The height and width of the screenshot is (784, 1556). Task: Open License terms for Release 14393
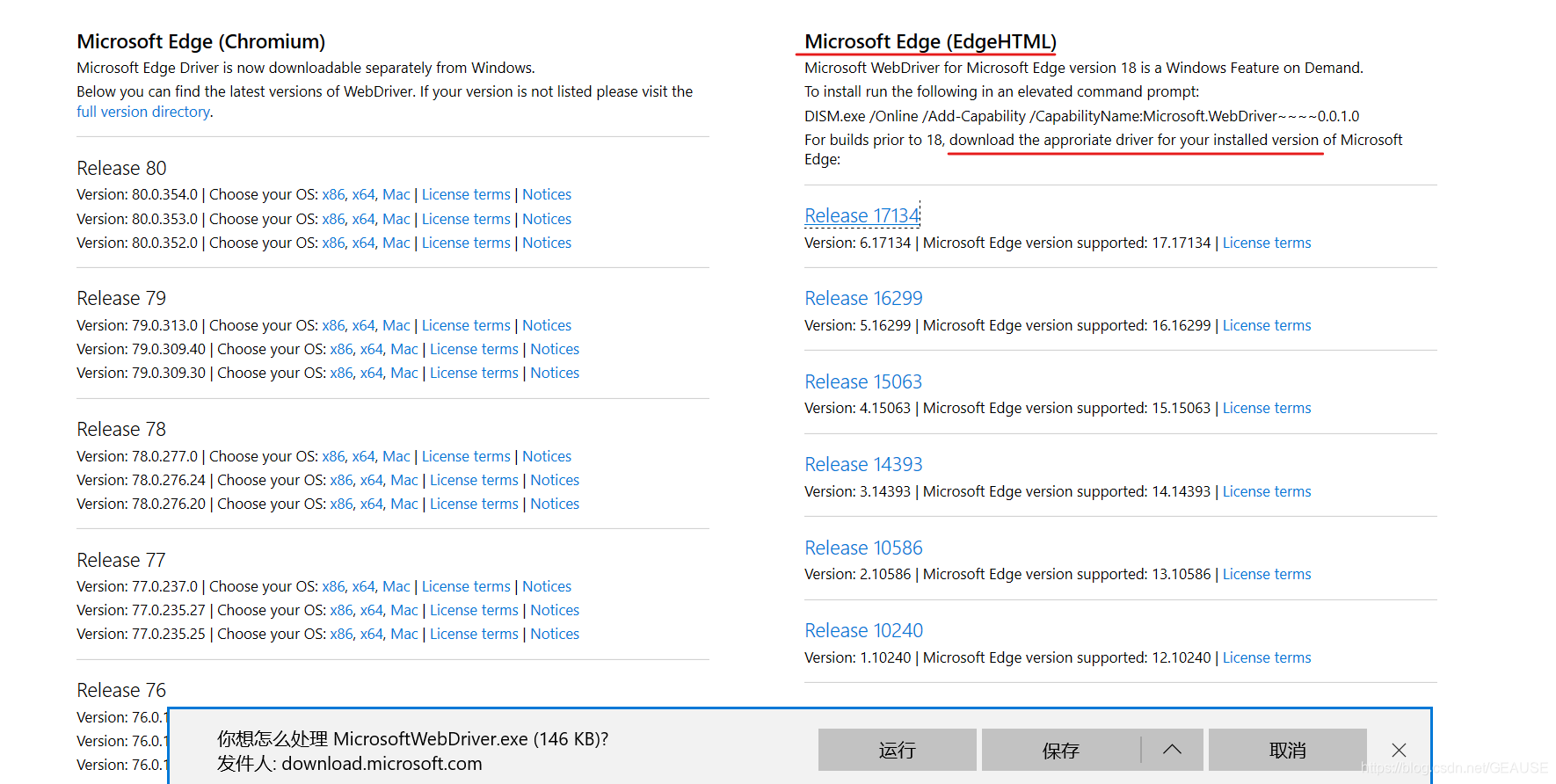tap(1267, 491)
